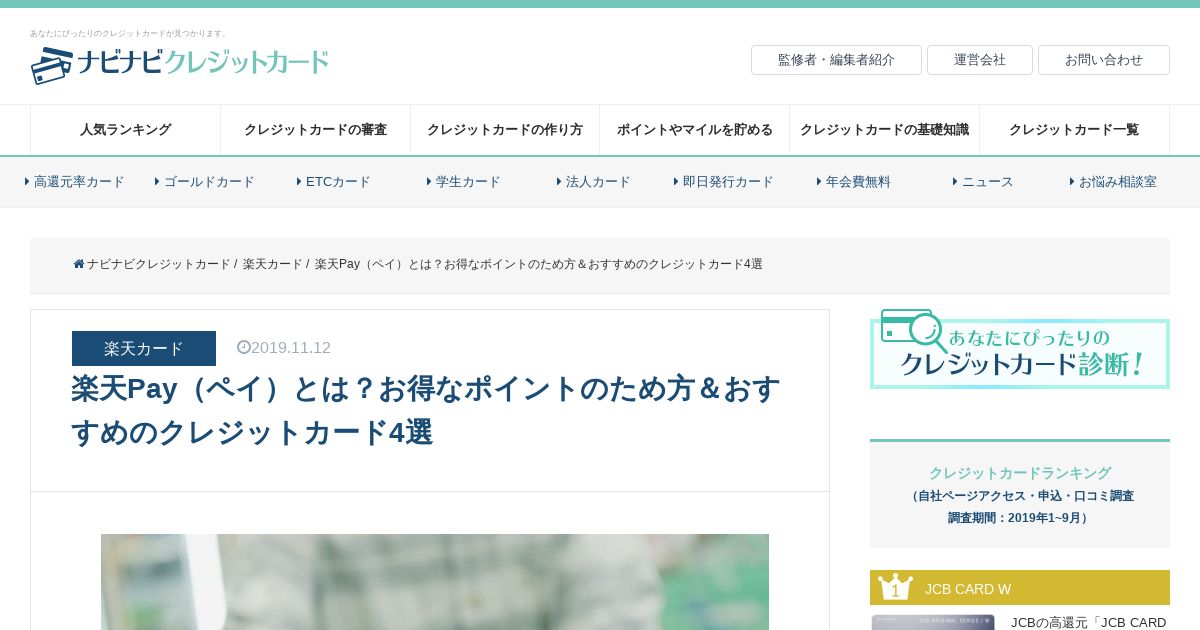Go to 年会費無料 category
The image size is (1200, 630).
click(854, 182)
